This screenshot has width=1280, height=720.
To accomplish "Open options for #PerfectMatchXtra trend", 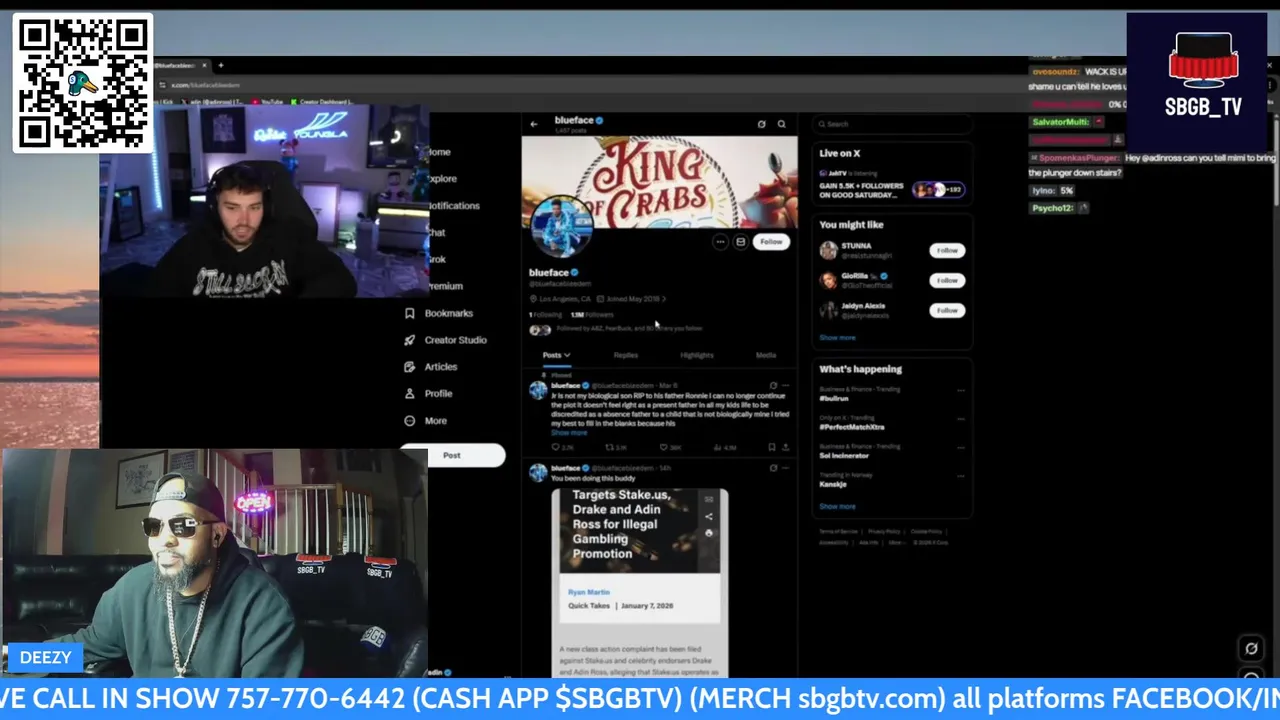I will 961,419.
